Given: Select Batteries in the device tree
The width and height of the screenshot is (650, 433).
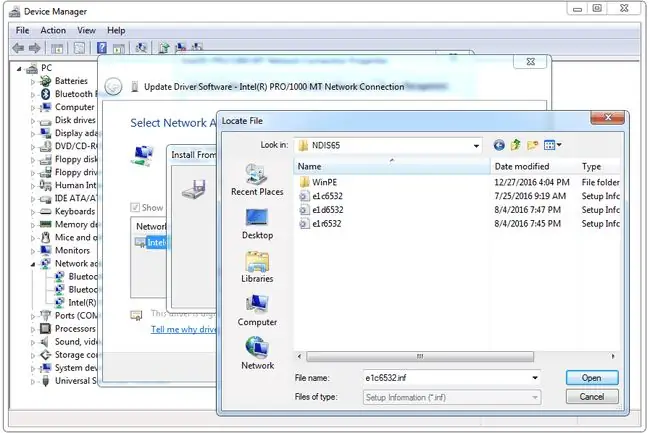Looking at the screenshot, I should tap(71, 81).
